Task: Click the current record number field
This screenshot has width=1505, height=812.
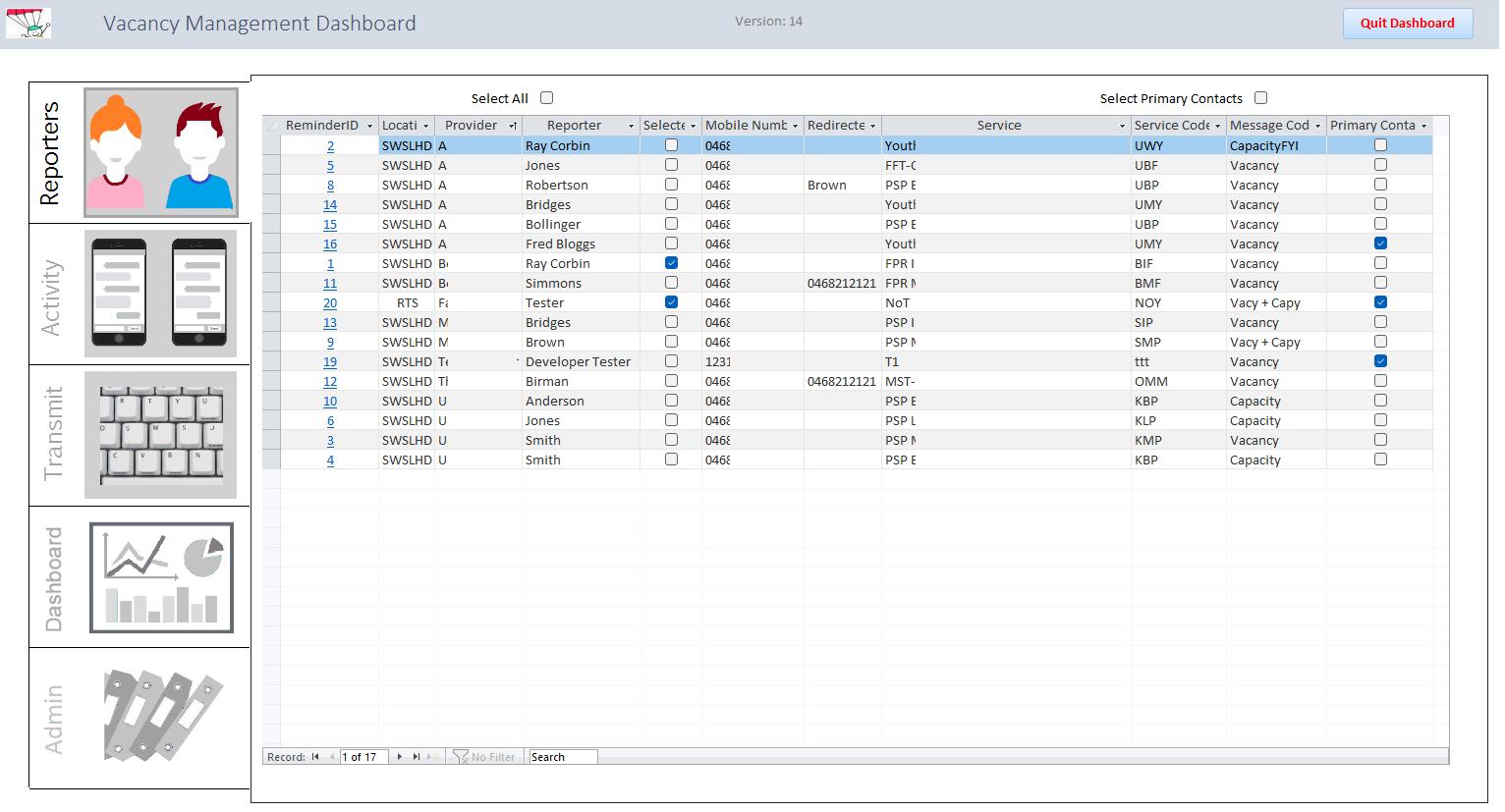Action: pos(364,757)
